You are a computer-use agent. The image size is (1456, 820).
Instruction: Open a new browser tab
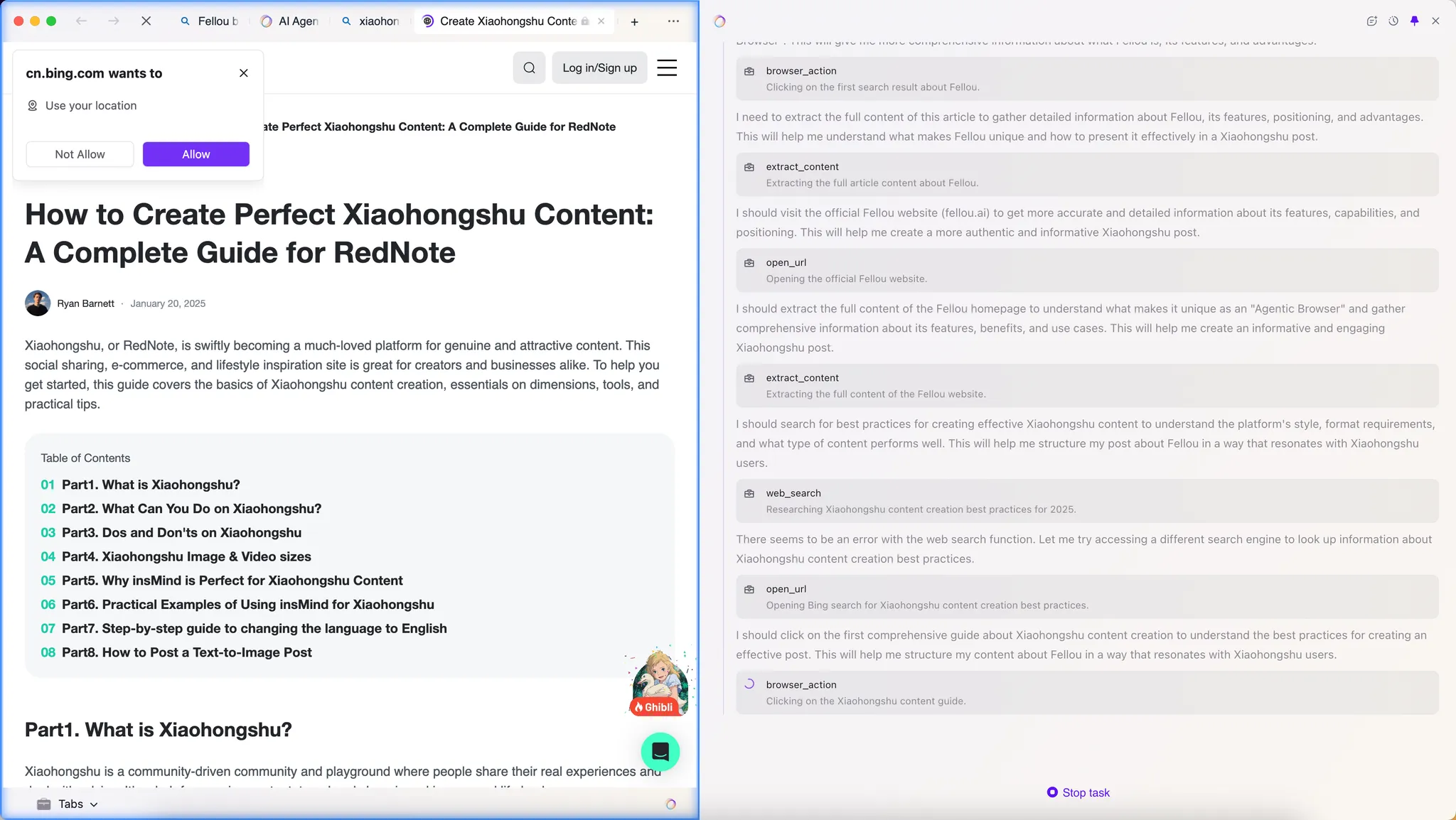tap(634, 22)
